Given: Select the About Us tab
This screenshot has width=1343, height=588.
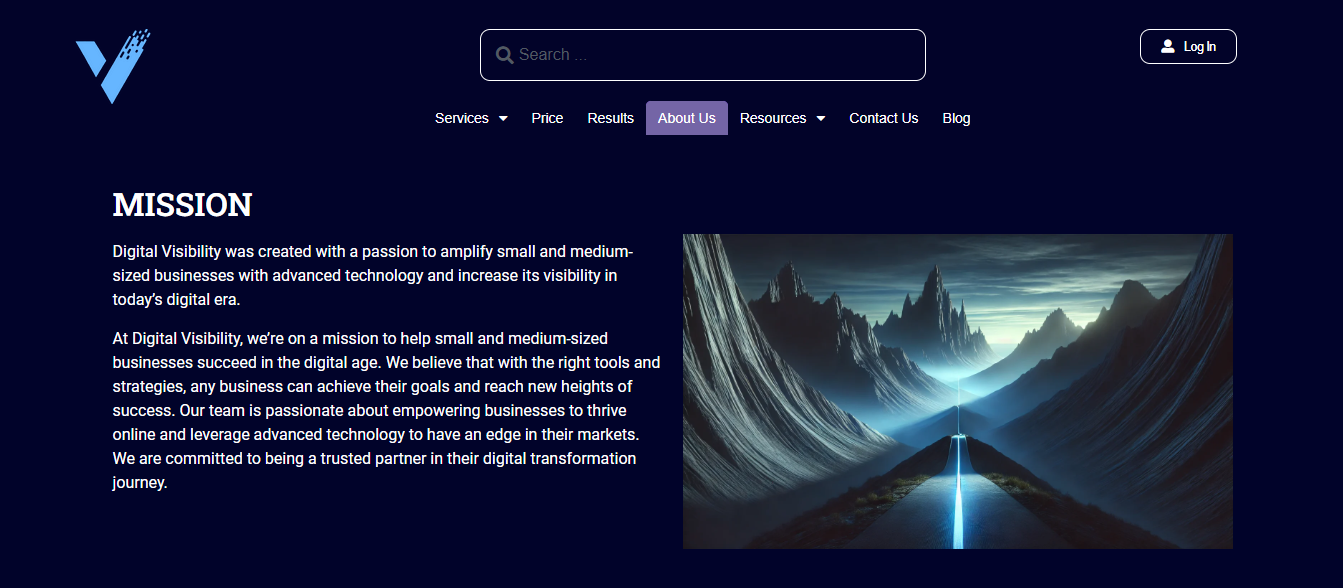Looking at the screenshot, I should tap(687, 118).
